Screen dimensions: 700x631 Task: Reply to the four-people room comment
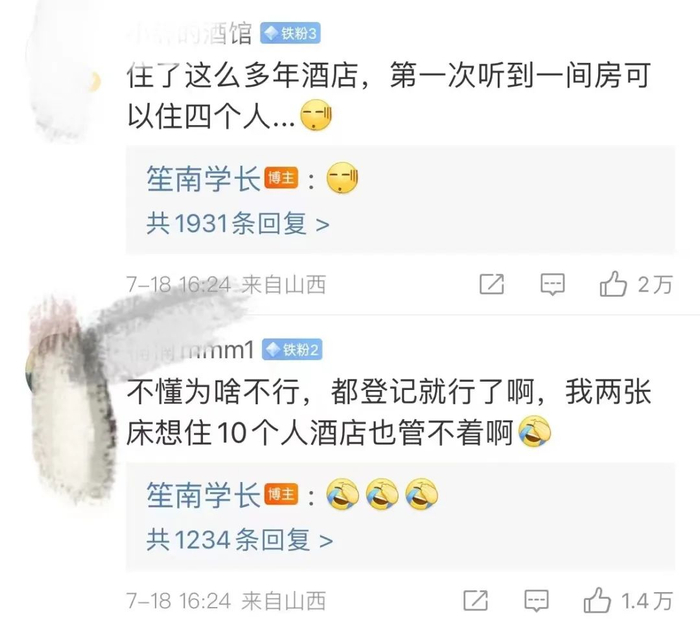552,284
